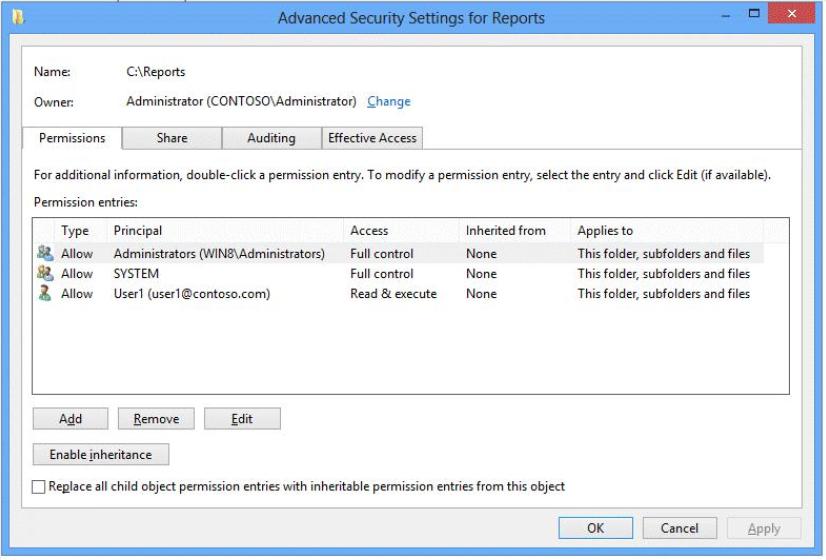Click the Change owner link
Viewport: 826px width, 560px height.
pyautogui.click(x=389, y=101)
